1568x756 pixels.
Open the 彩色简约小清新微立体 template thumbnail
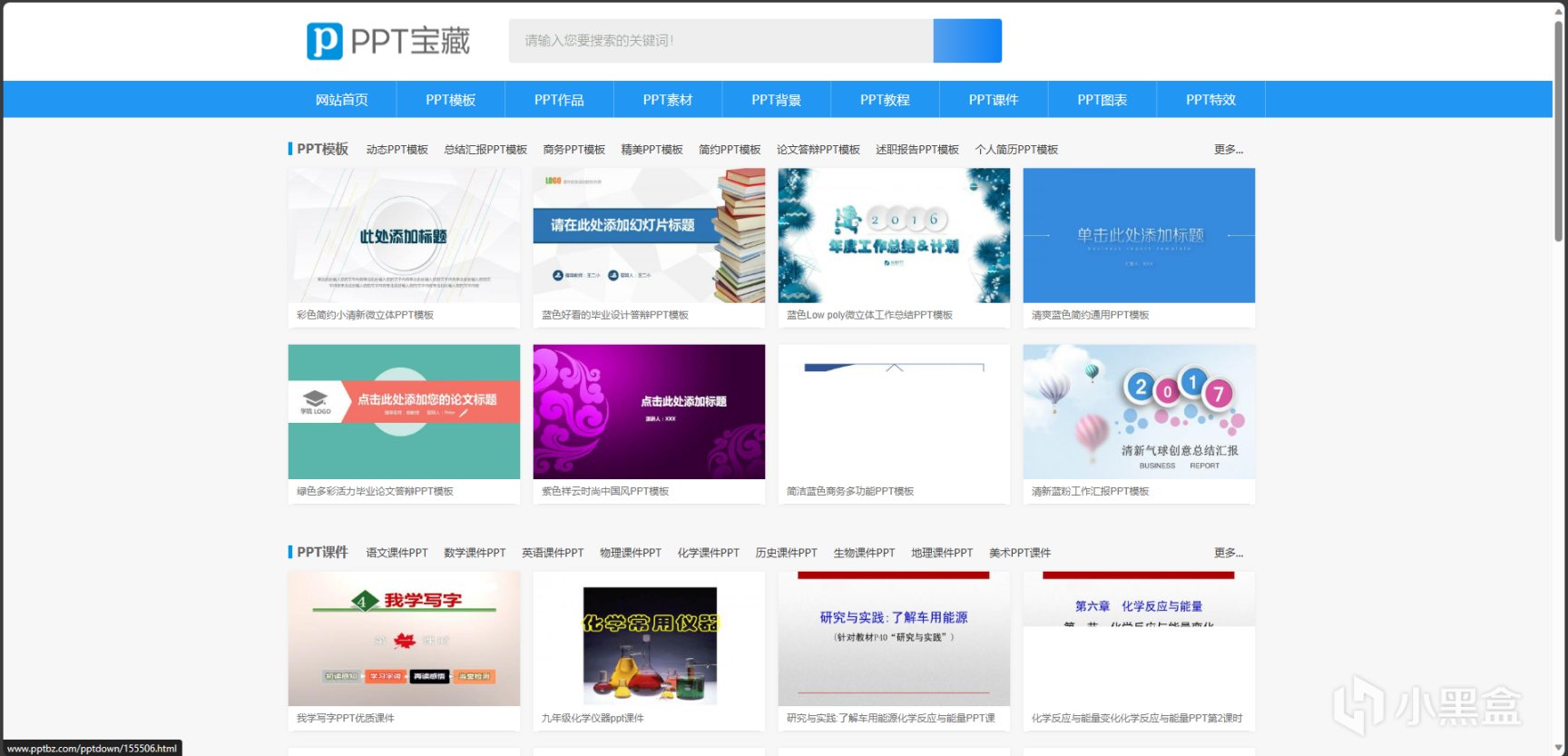[404, 235]
